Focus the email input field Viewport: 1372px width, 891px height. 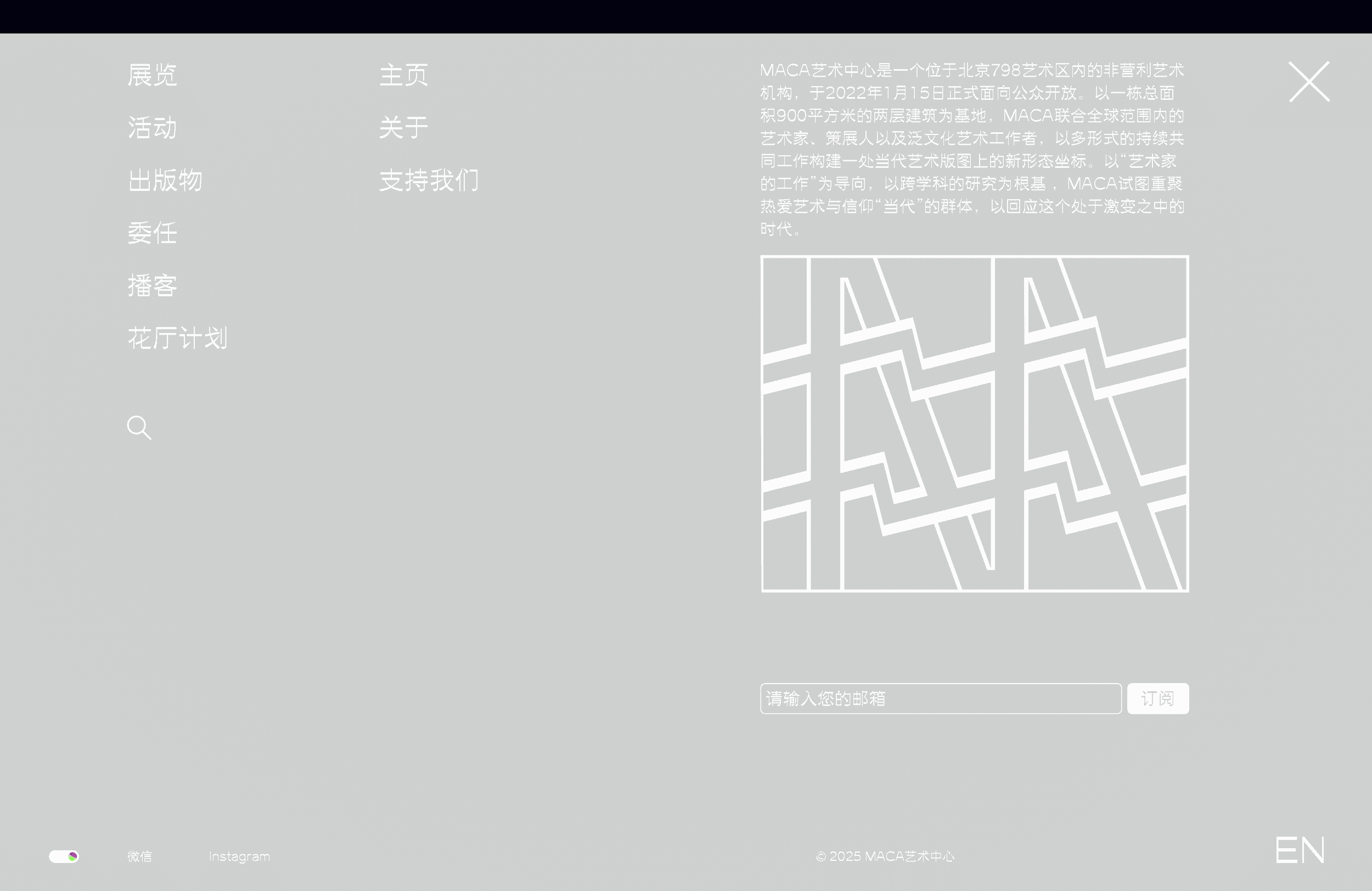940,698
